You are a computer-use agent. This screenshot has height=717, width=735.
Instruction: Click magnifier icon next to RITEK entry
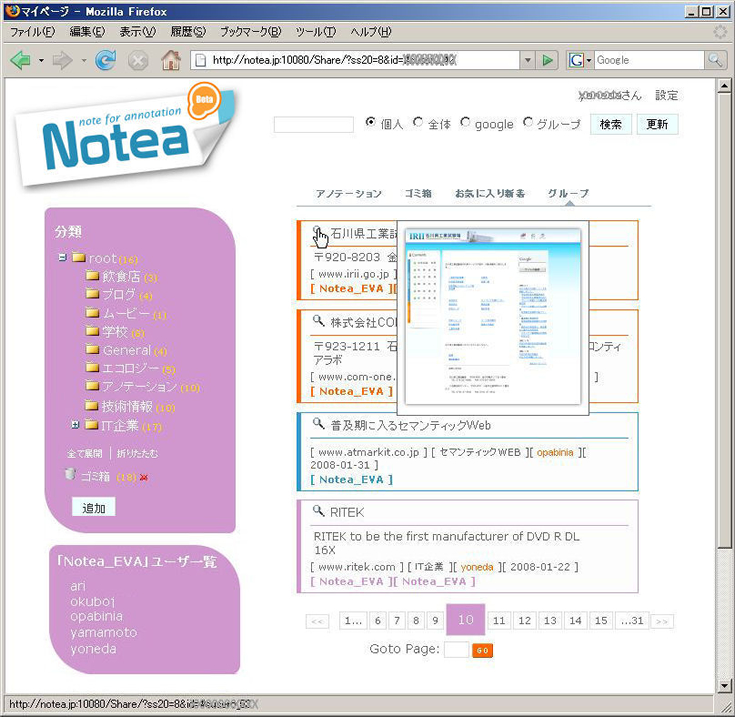317,511
